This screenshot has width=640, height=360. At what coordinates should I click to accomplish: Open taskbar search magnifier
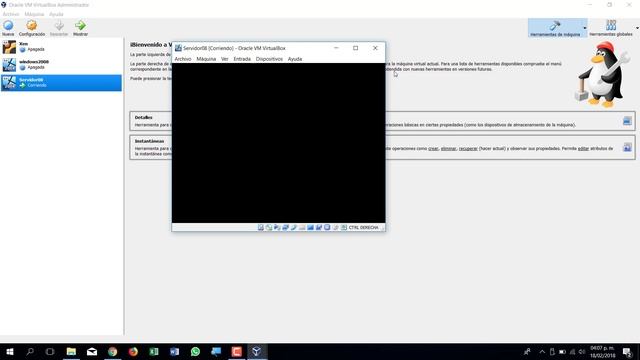[x=30, y=351]
